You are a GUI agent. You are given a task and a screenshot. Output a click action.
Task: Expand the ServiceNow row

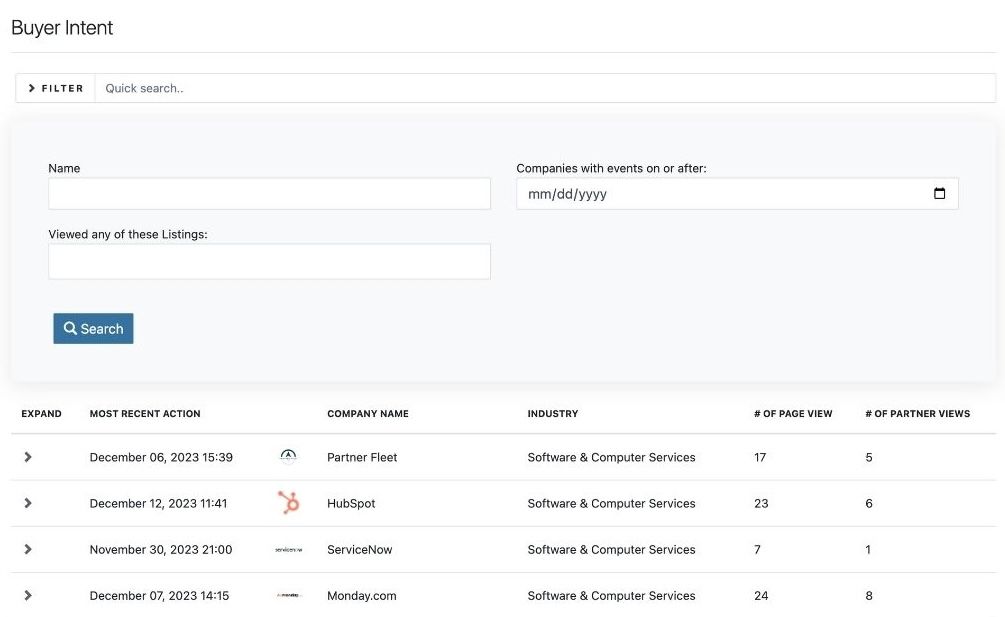tap(28, 549)
